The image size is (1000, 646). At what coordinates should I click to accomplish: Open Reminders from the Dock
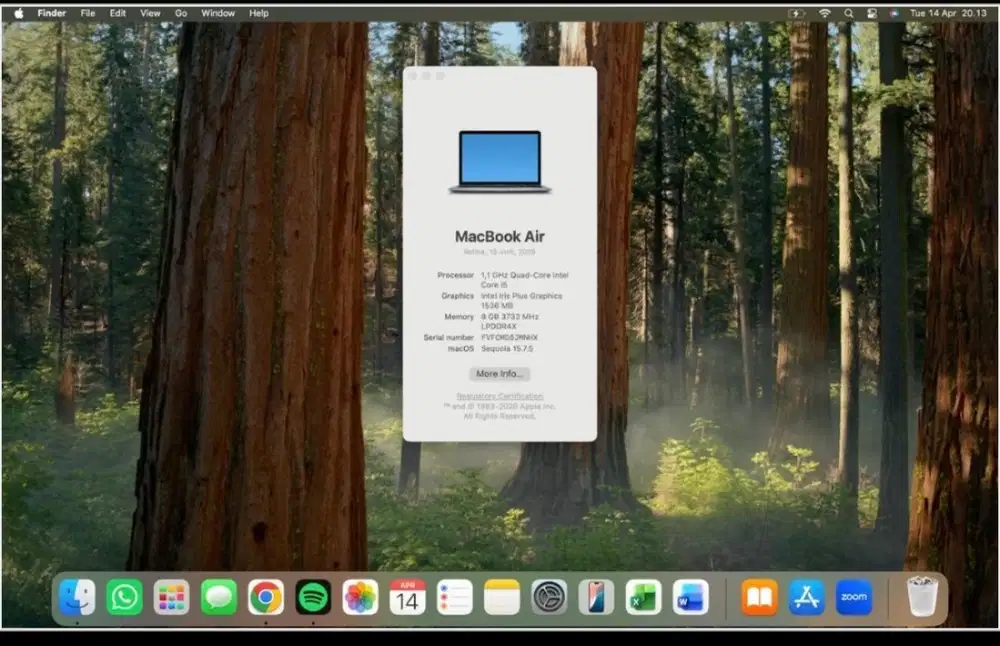455,598
